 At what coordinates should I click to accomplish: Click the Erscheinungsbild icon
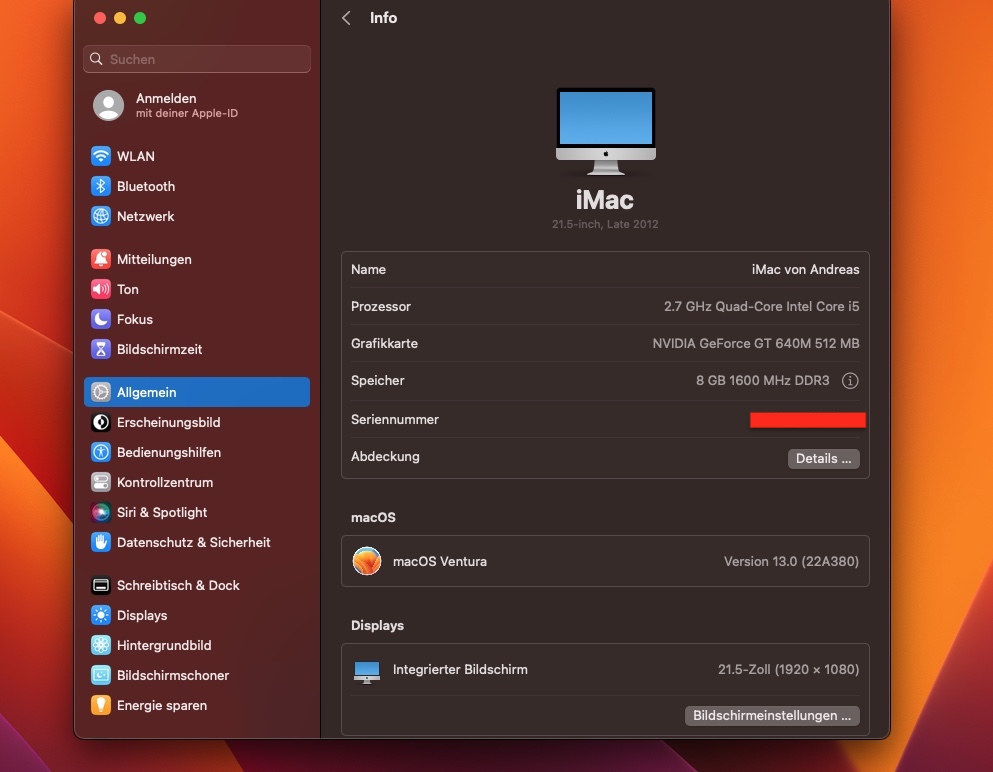pos(101,422)
